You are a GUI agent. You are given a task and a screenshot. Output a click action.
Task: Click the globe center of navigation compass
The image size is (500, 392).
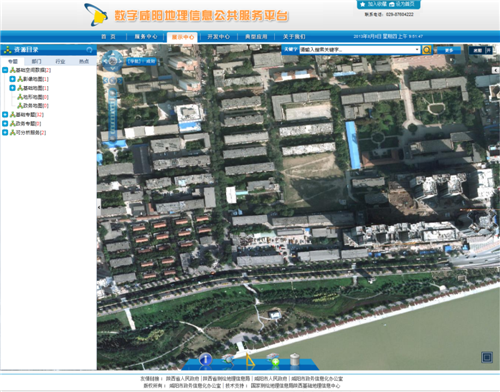click(x=113, y=61)
